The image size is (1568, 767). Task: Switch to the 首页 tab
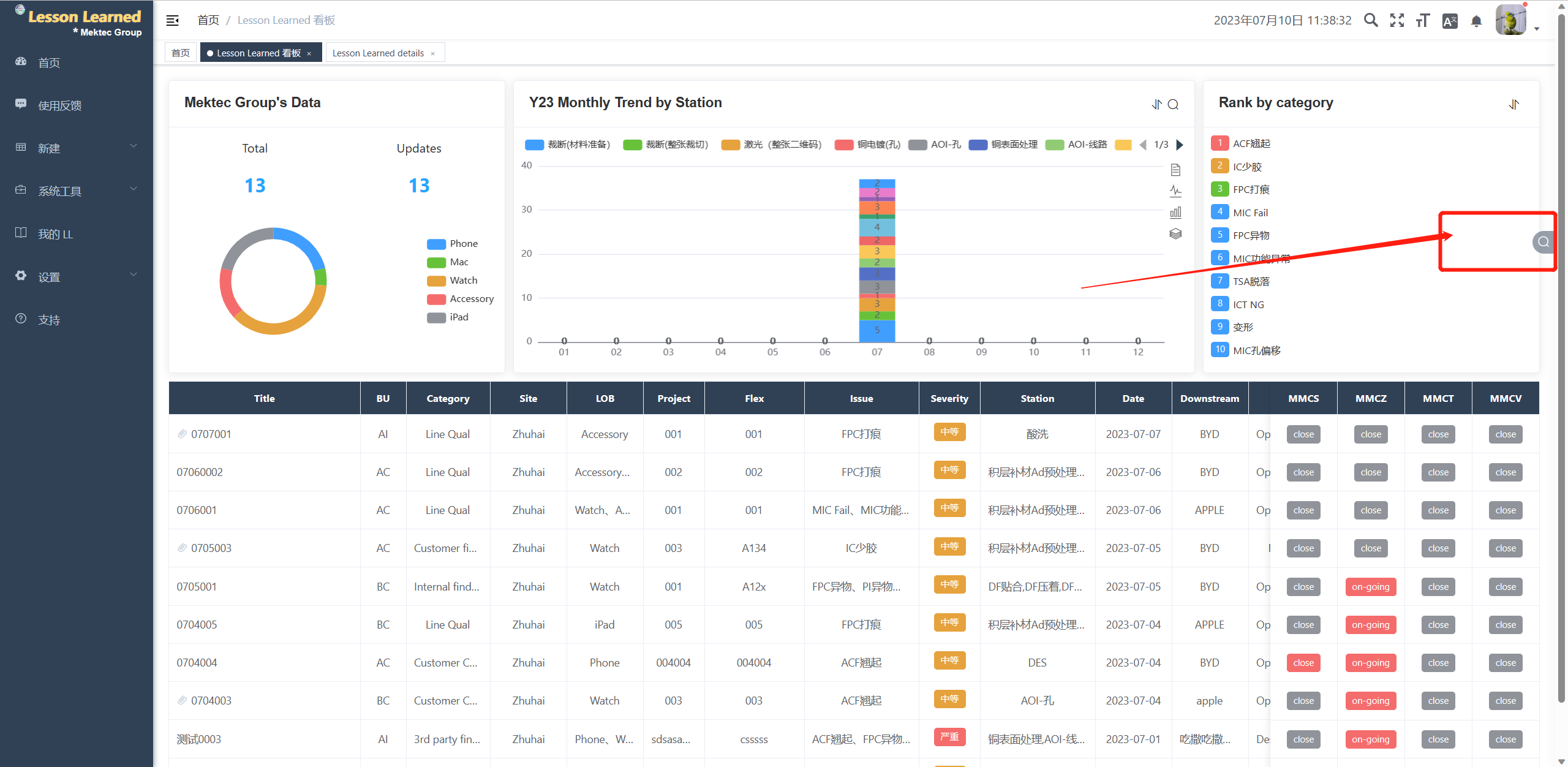(x=181, y=53)
